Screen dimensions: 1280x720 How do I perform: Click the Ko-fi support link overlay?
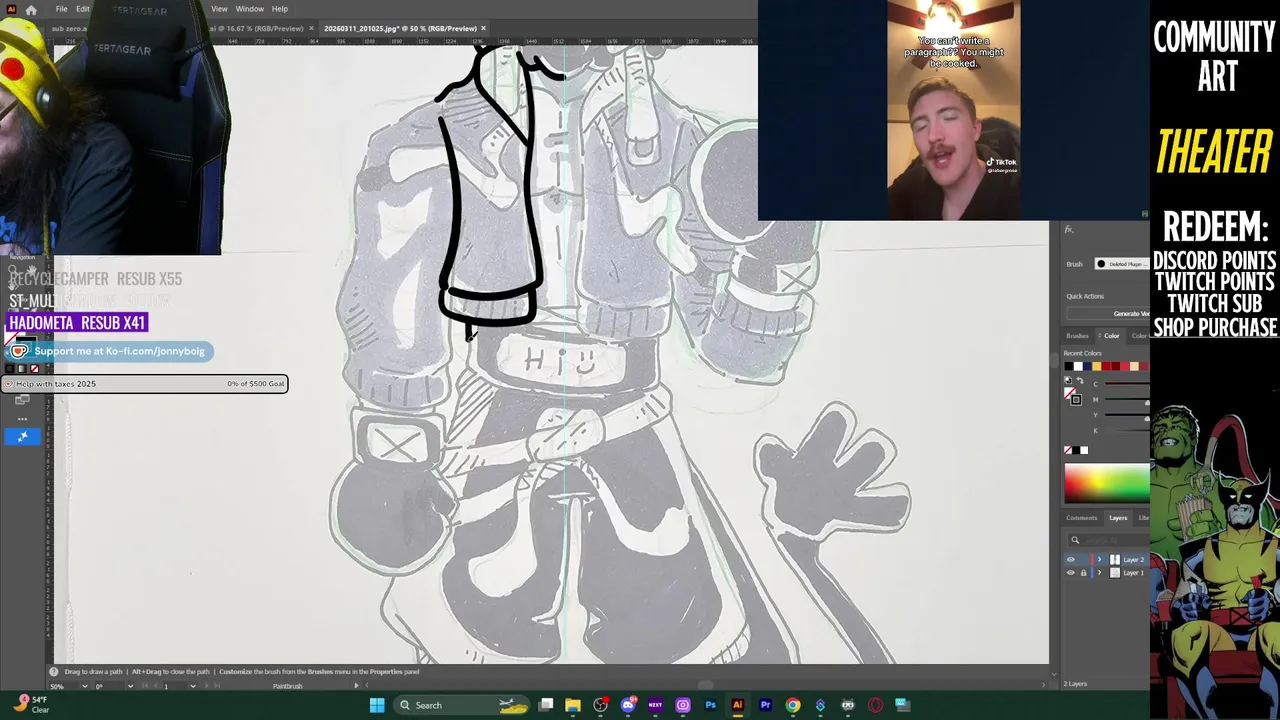point(108,351)
